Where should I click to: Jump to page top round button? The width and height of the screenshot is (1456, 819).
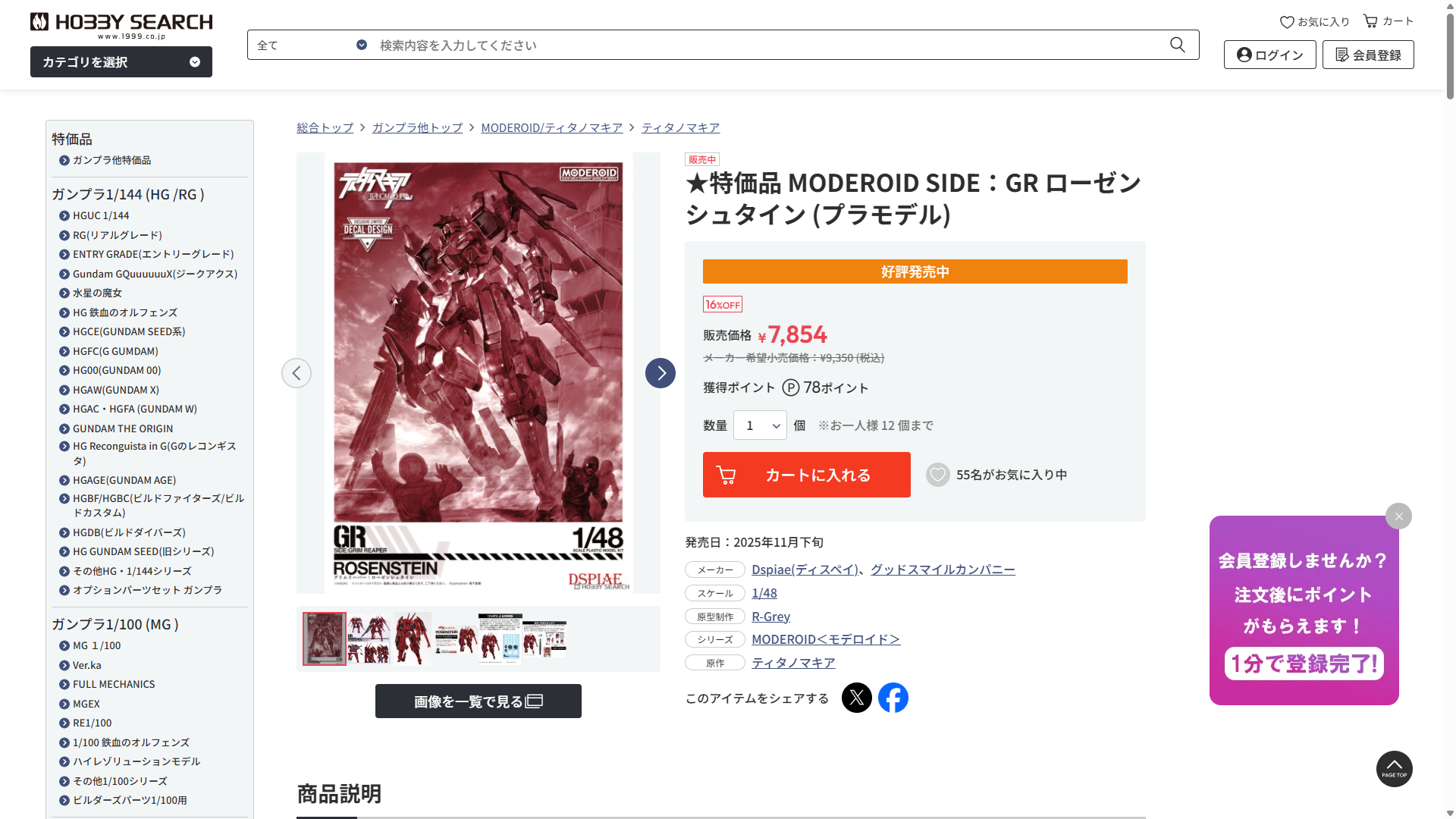tap(1394, 769)
